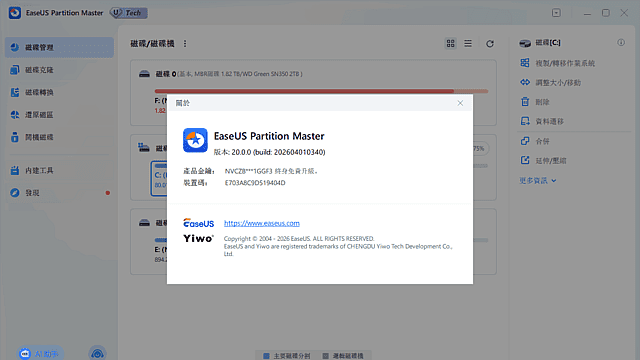Click the EaseUS brand logo in dialog
This screenshot has width=640, height=360.
[198, 223]
